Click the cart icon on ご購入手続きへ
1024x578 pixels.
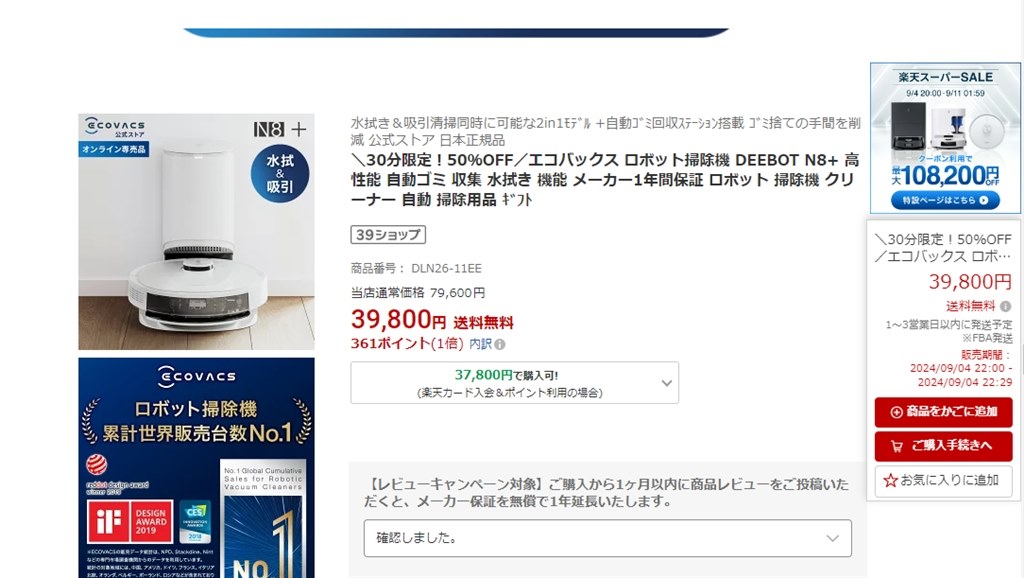(x=897, y=446)
